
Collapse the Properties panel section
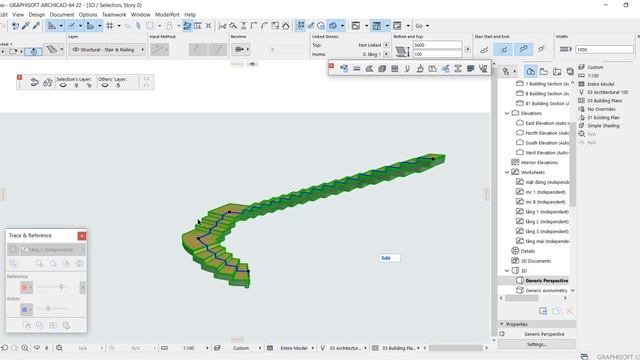[x=502, y=324]
